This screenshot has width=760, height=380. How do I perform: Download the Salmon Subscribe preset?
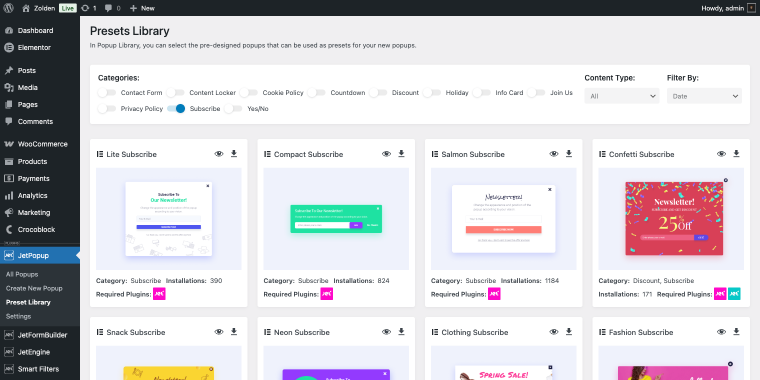pyautogui.click(x=569, y=154)
